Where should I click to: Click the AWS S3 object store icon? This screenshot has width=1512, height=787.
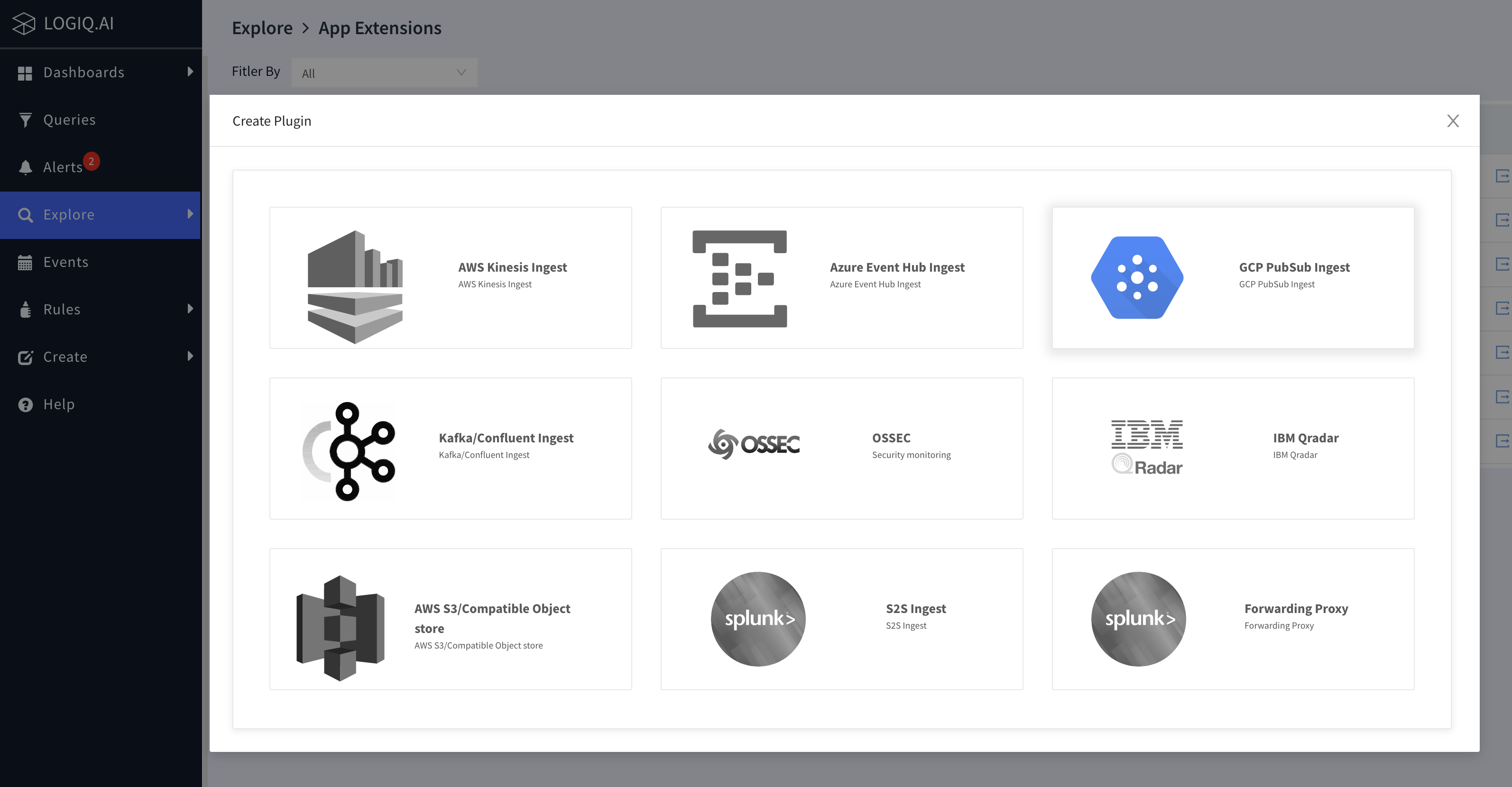tap(341, 627)
